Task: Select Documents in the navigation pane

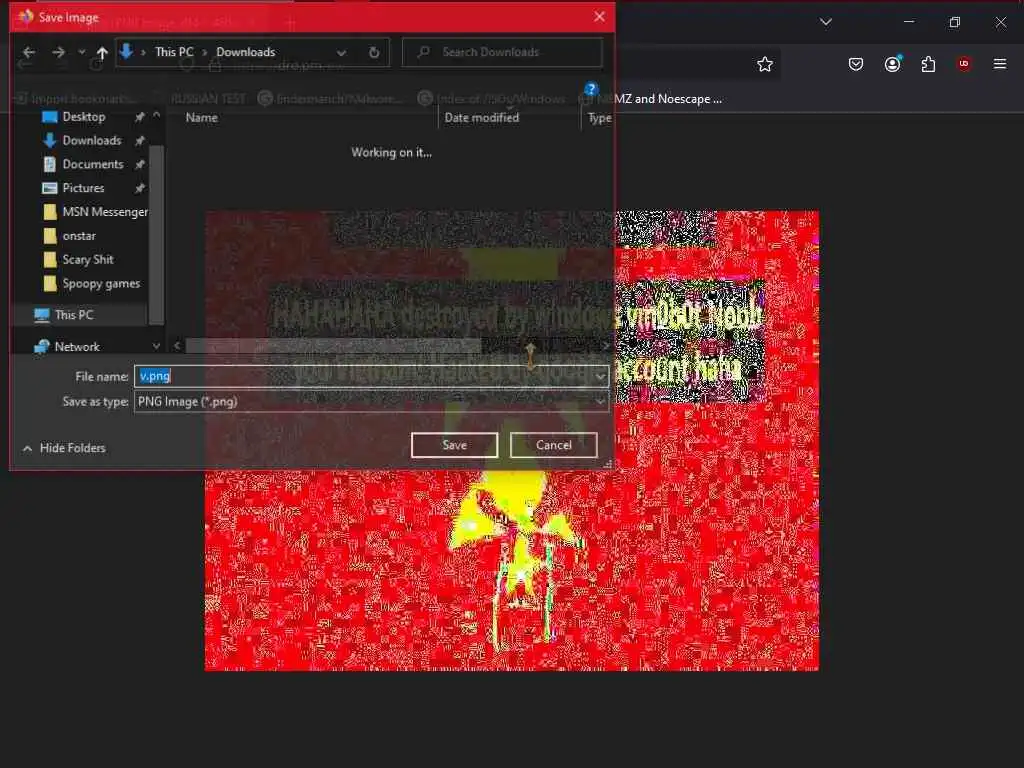Action: (93, 165)
